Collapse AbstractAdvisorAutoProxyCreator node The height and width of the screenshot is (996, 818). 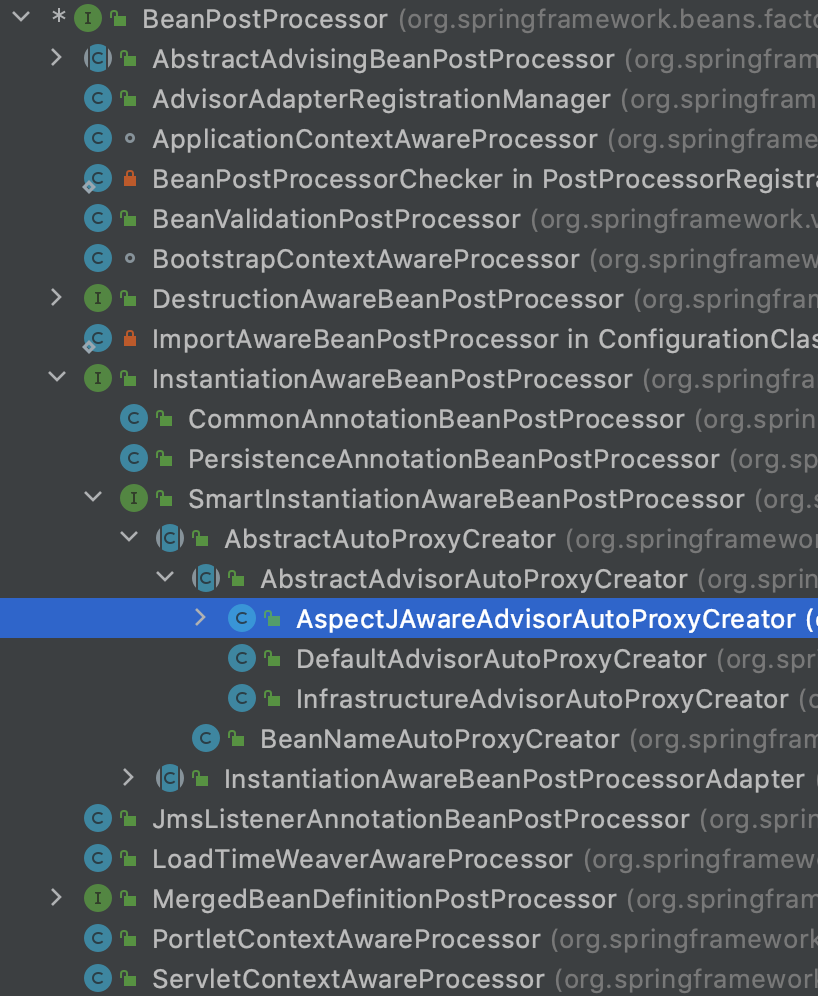tap(165, 577)
